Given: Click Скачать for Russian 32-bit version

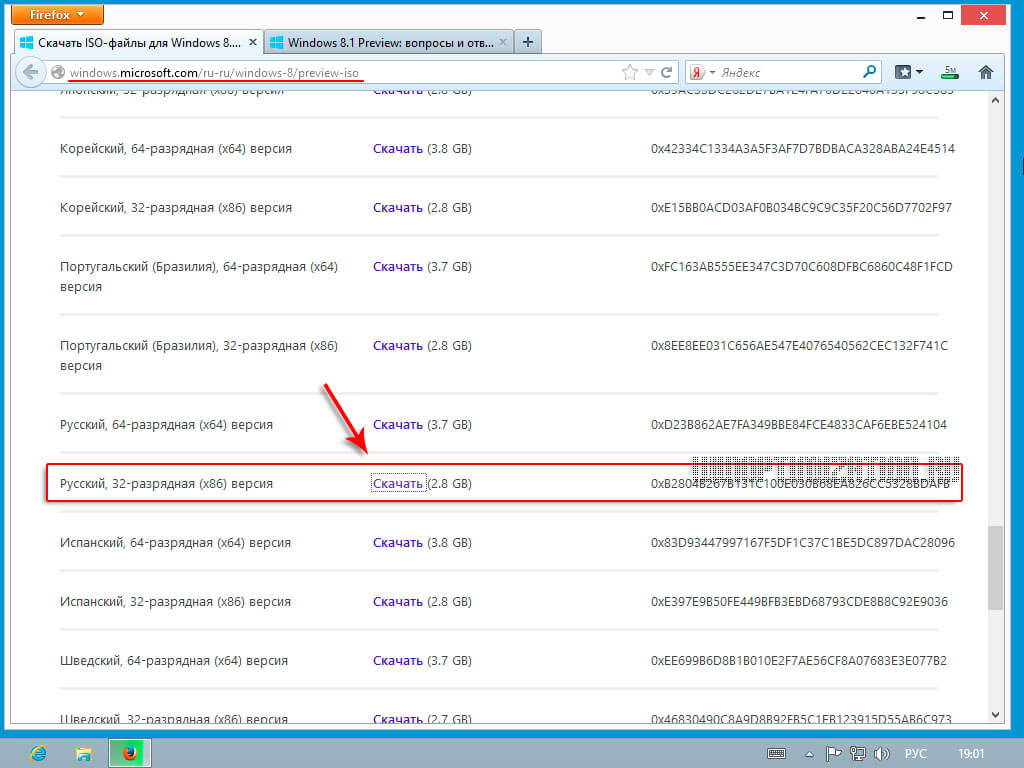Looking at the screenshot, I should tap(398, 483).
